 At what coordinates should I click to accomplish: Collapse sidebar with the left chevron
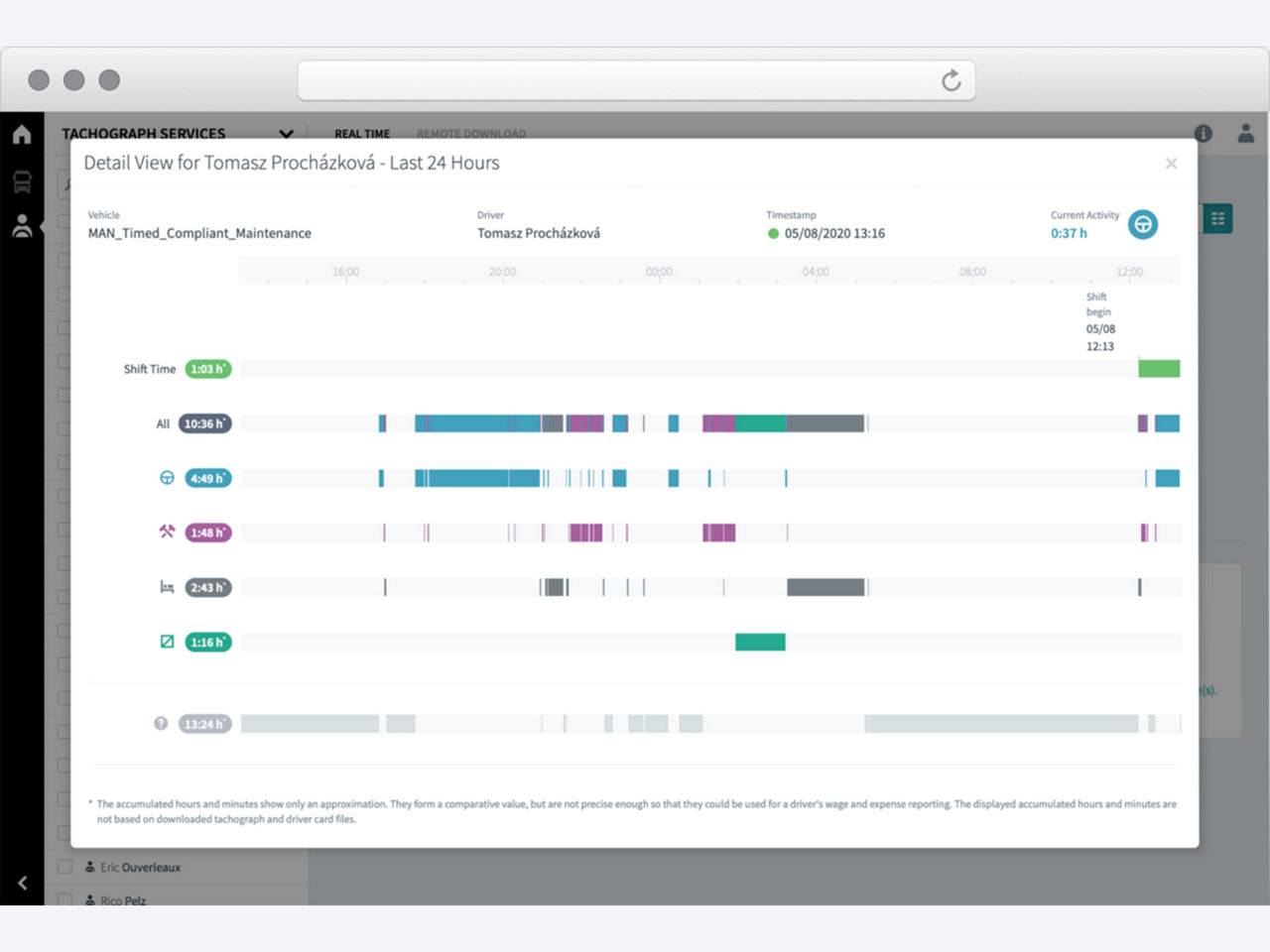(22, 883)
